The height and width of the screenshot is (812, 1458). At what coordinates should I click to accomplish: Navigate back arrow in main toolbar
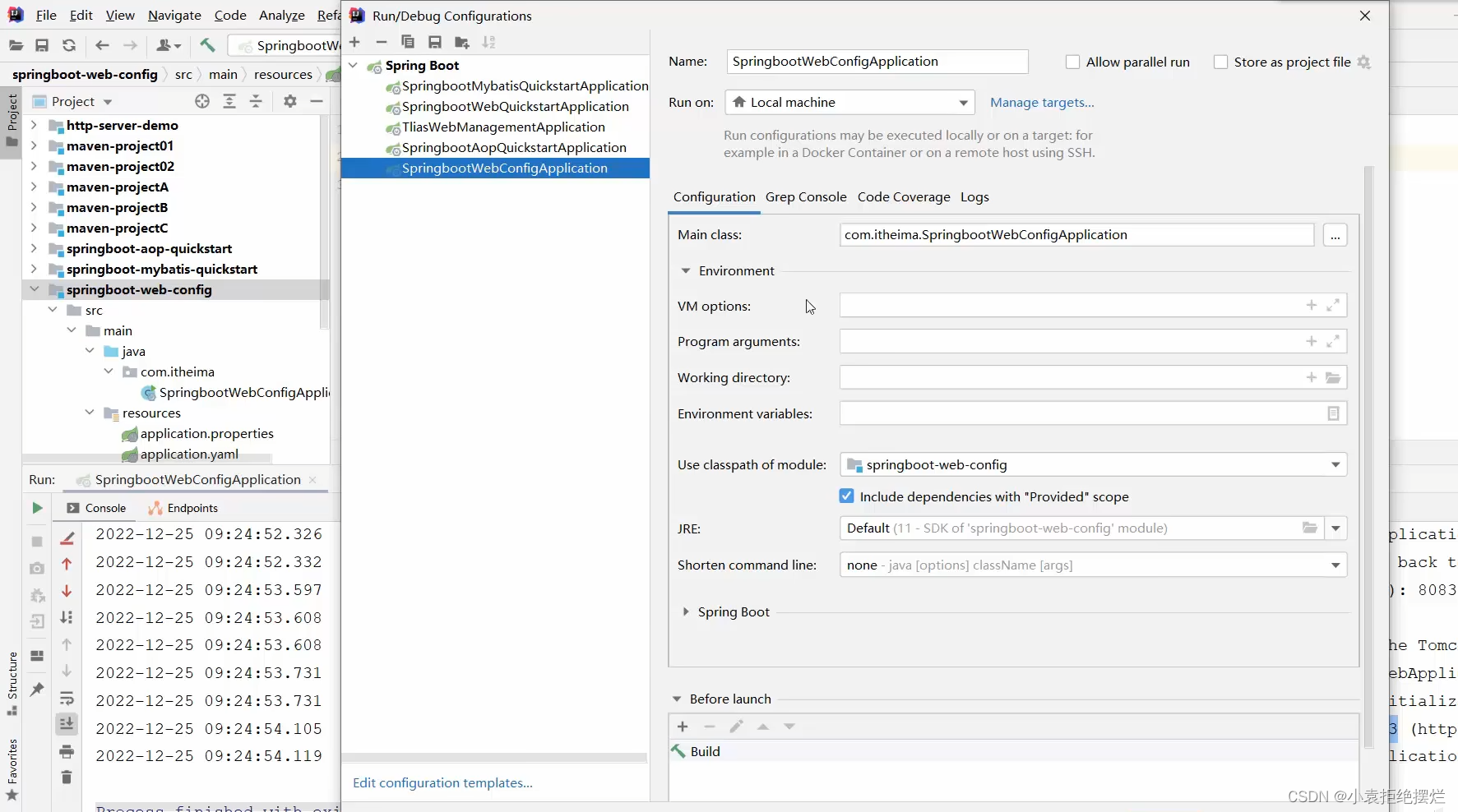(102, 45)
